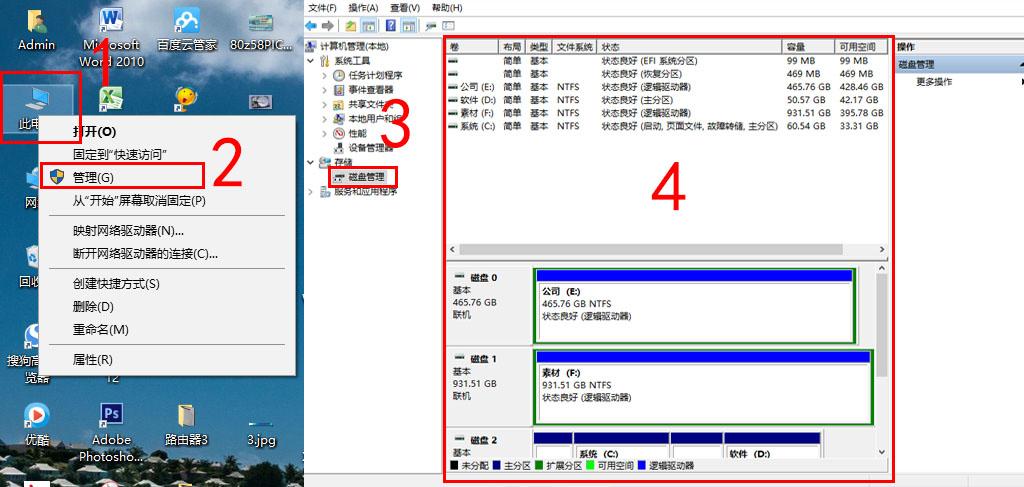
Task: Select 设备管理器 icon in the tree
Action: click(x=339, y=148)
